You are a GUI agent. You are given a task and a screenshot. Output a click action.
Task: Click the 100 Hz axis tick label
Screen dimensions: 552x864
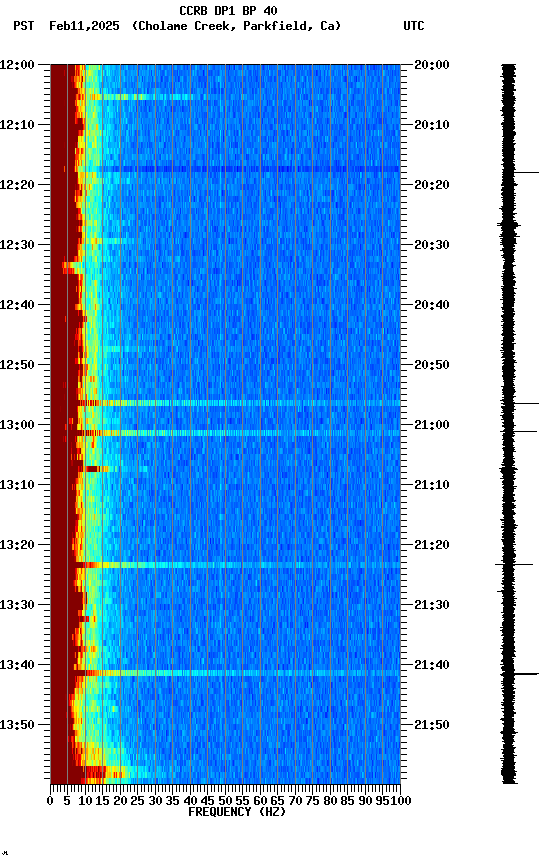pyautogui.click(x=402, y=801)
